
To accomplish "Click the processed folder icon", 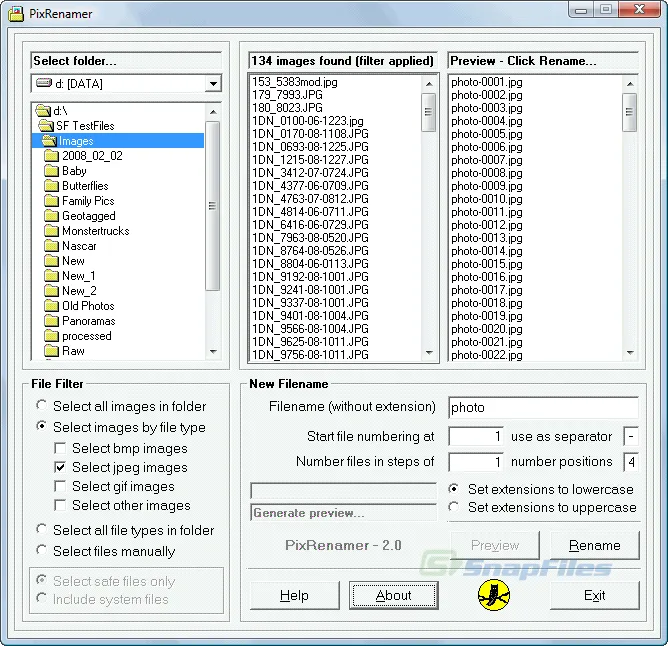I will click(52, 336).
